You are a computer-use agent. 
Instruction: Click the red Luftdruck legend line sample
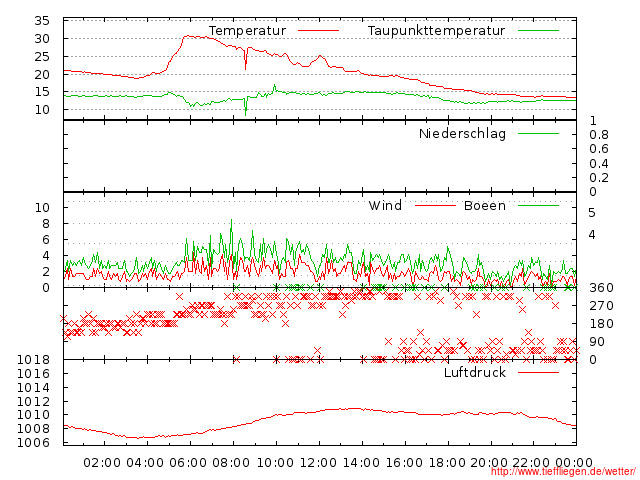coord(538,372)
